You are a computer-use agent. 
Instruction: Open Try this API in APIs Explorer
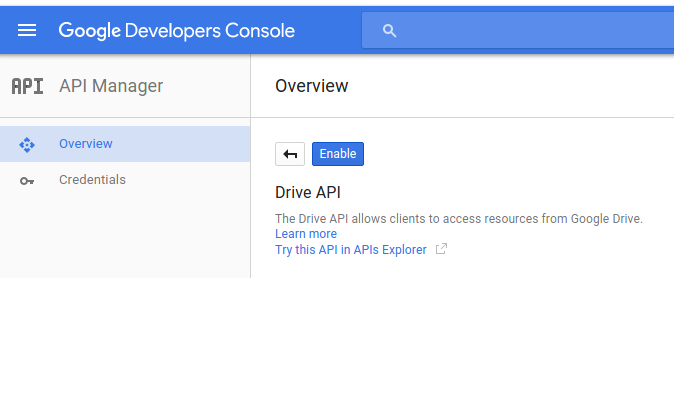351,250
